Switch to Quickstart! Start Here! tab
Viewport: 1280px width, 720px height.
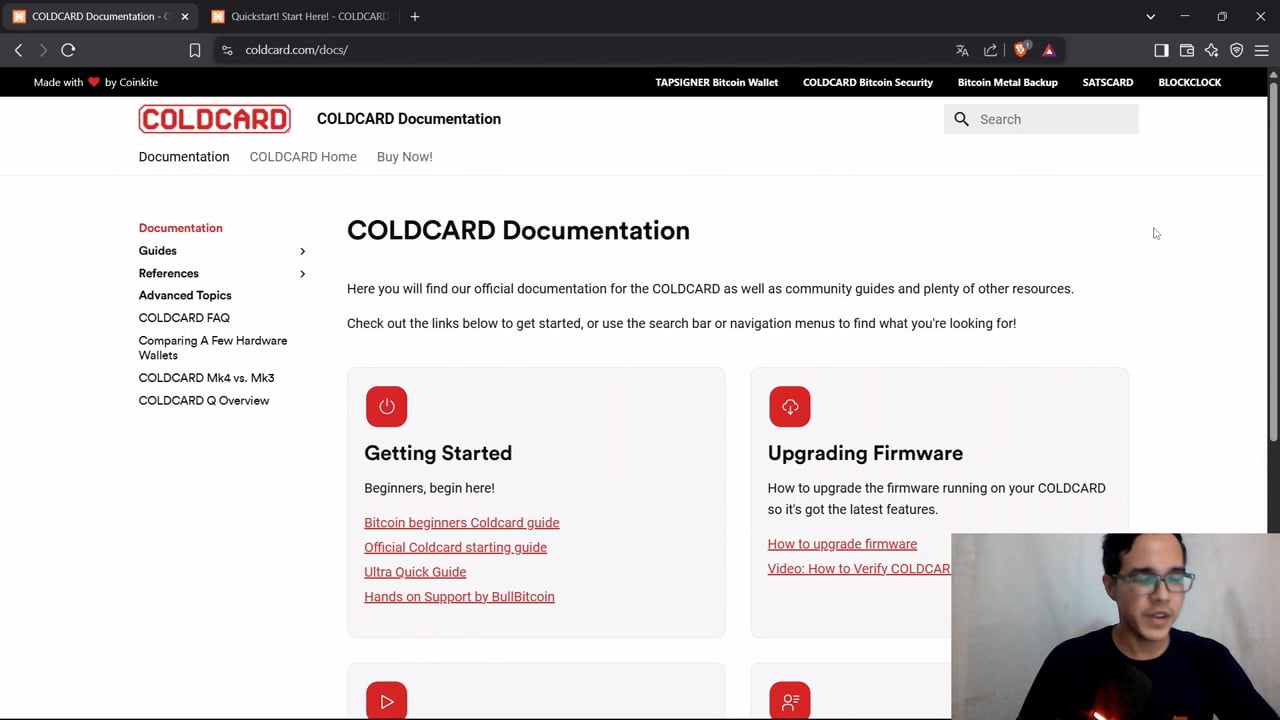click(299, 16)
